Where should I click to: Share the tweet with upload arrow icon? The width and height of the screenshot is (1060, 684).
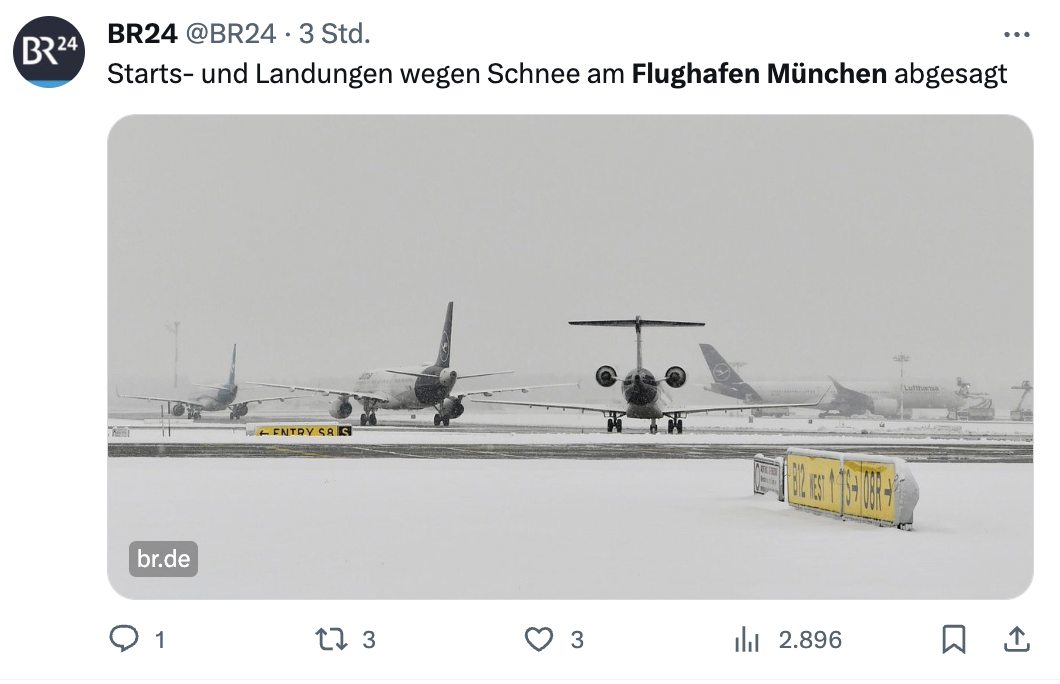pos(1015,638)
